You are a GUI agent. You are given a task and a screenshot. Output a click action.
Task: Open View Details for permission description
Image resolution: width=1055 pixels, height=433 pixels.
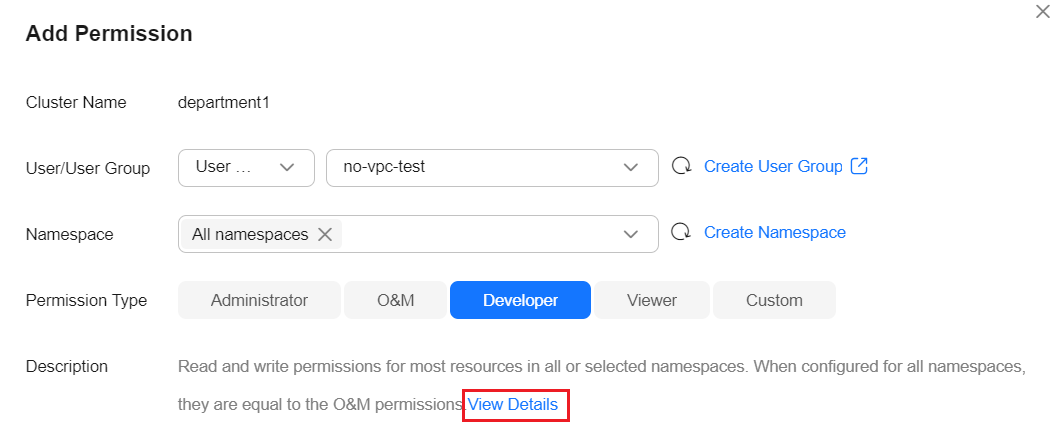click(513, 405)
